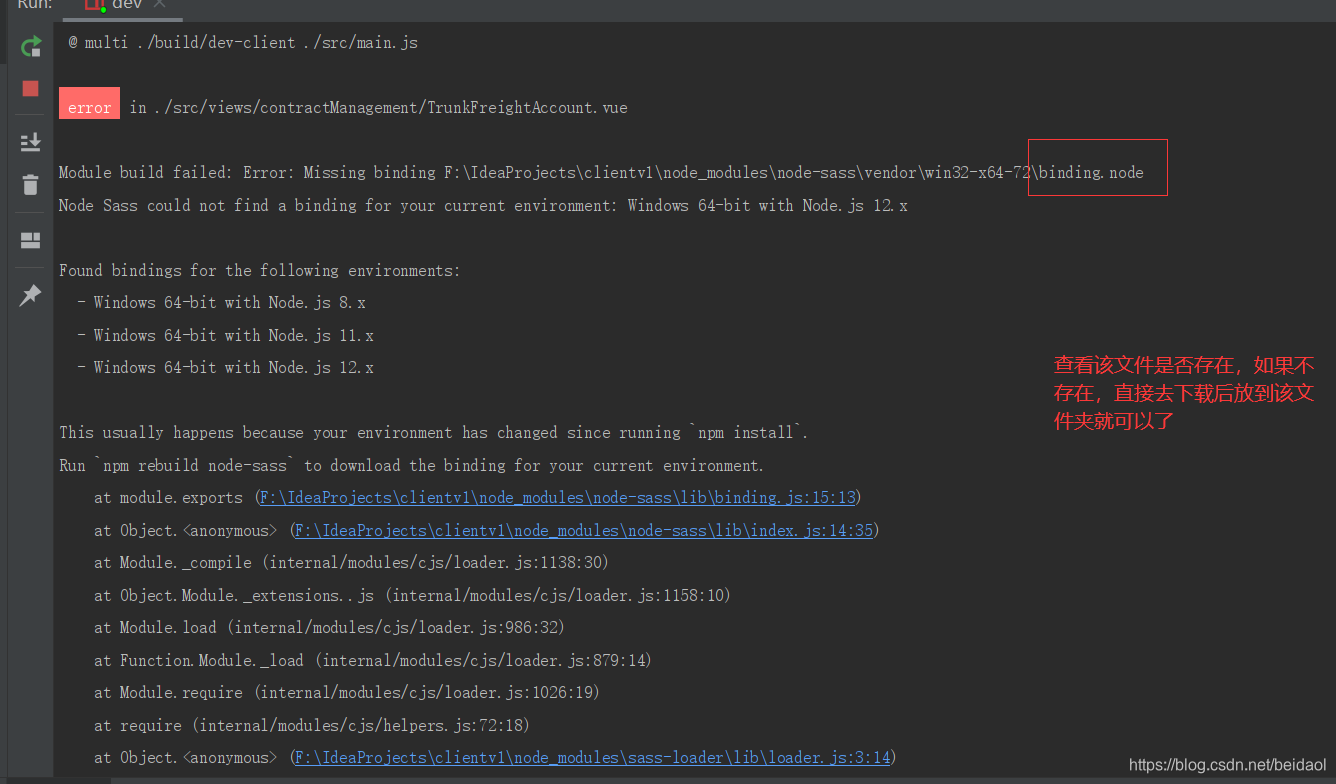
Task: Click the red error badge
Action: [x=88, y=103]
